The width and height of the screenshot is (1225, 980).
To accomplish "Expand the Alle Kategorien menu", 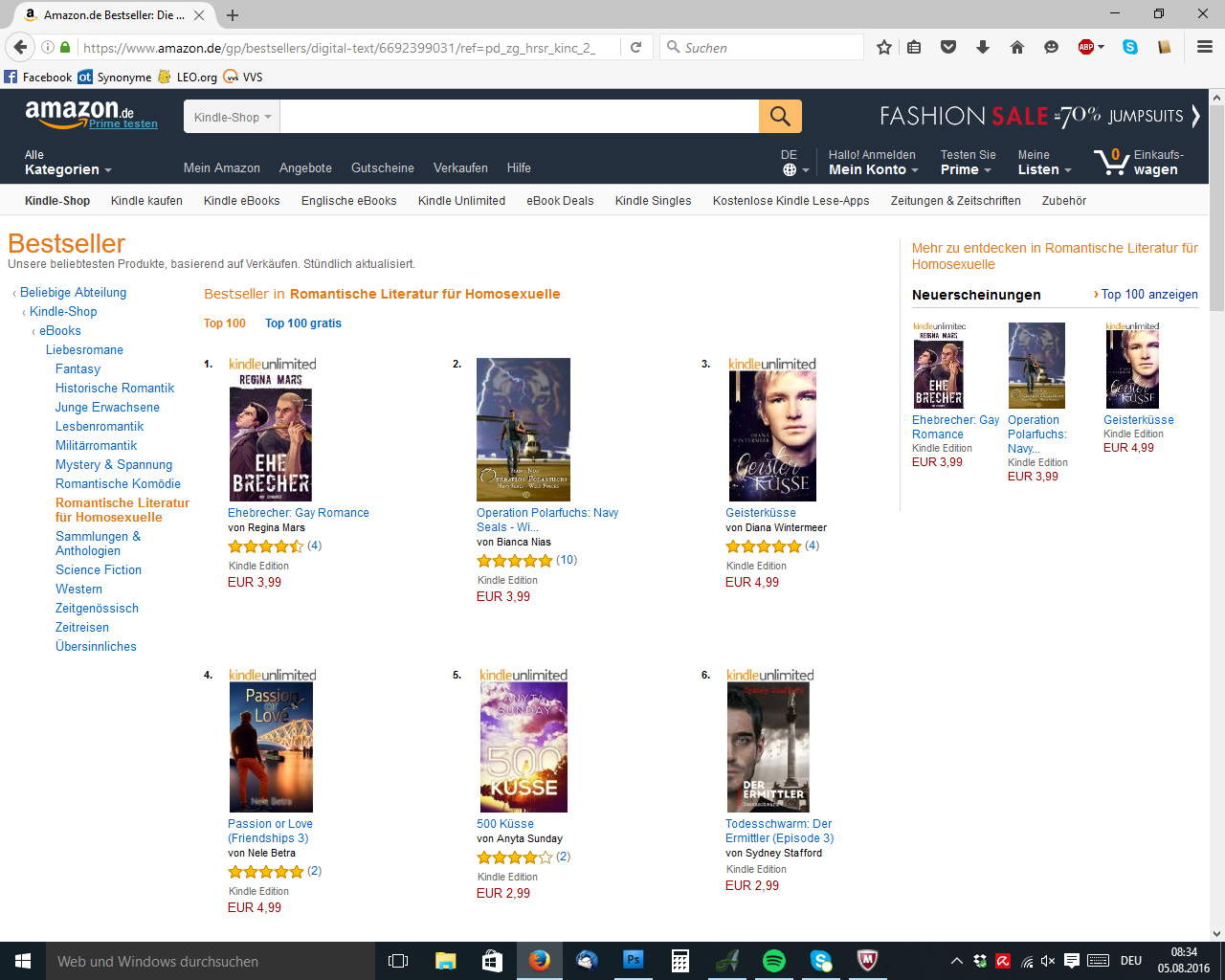I will pyautogui.click(x=68, y=163).
